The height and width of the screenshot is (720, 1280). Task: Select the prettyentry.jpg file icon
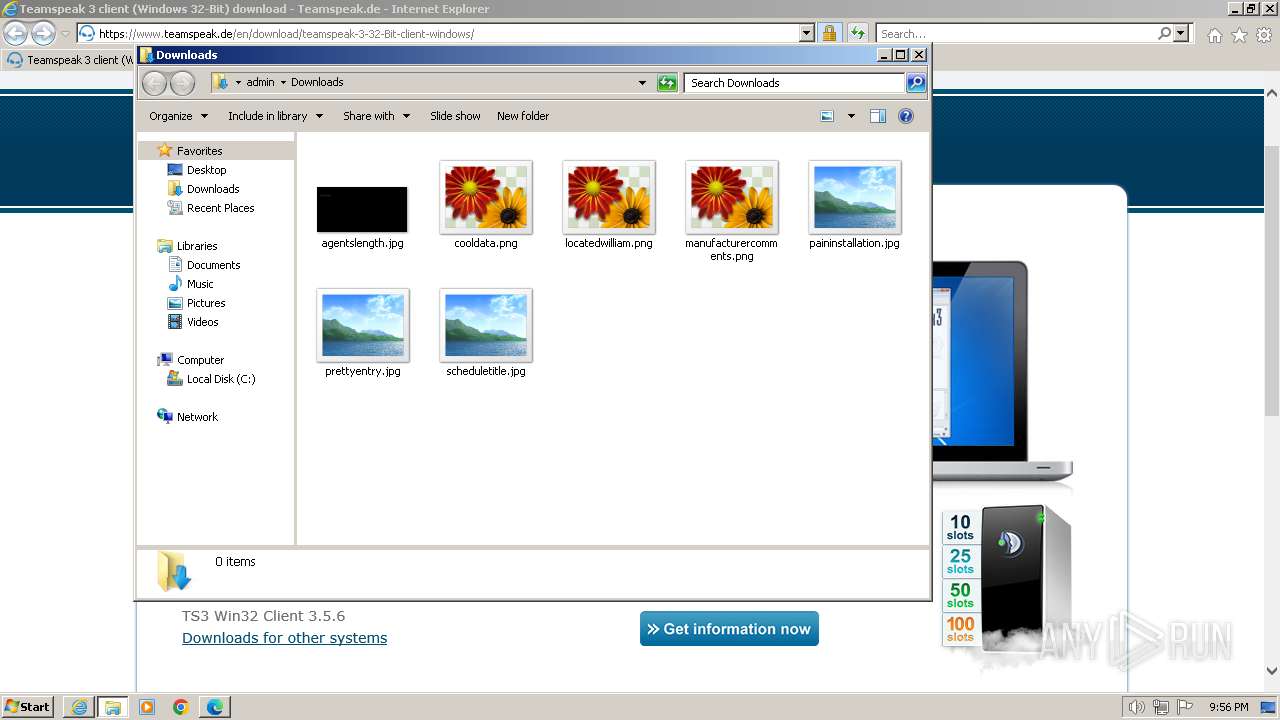pyautogui.click(x=363, y=325)
